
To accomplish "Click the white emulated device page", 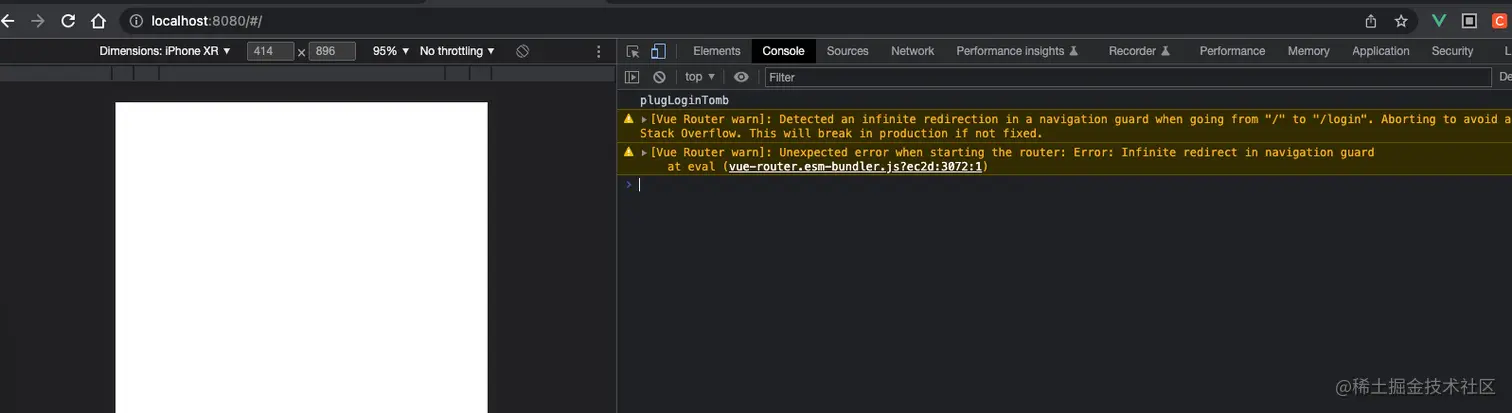I will coord(301,257).
